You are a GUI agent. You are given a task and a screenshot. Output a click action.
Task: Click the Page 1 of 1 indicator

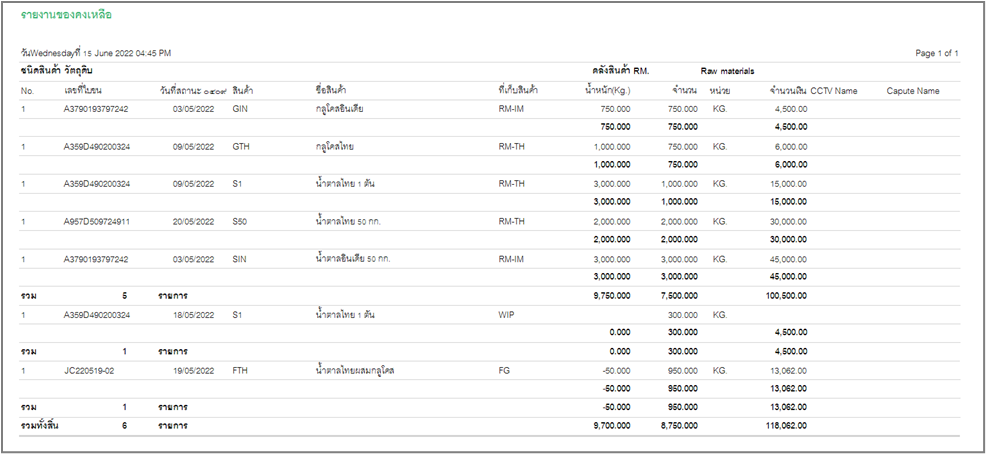click(936, 52)
